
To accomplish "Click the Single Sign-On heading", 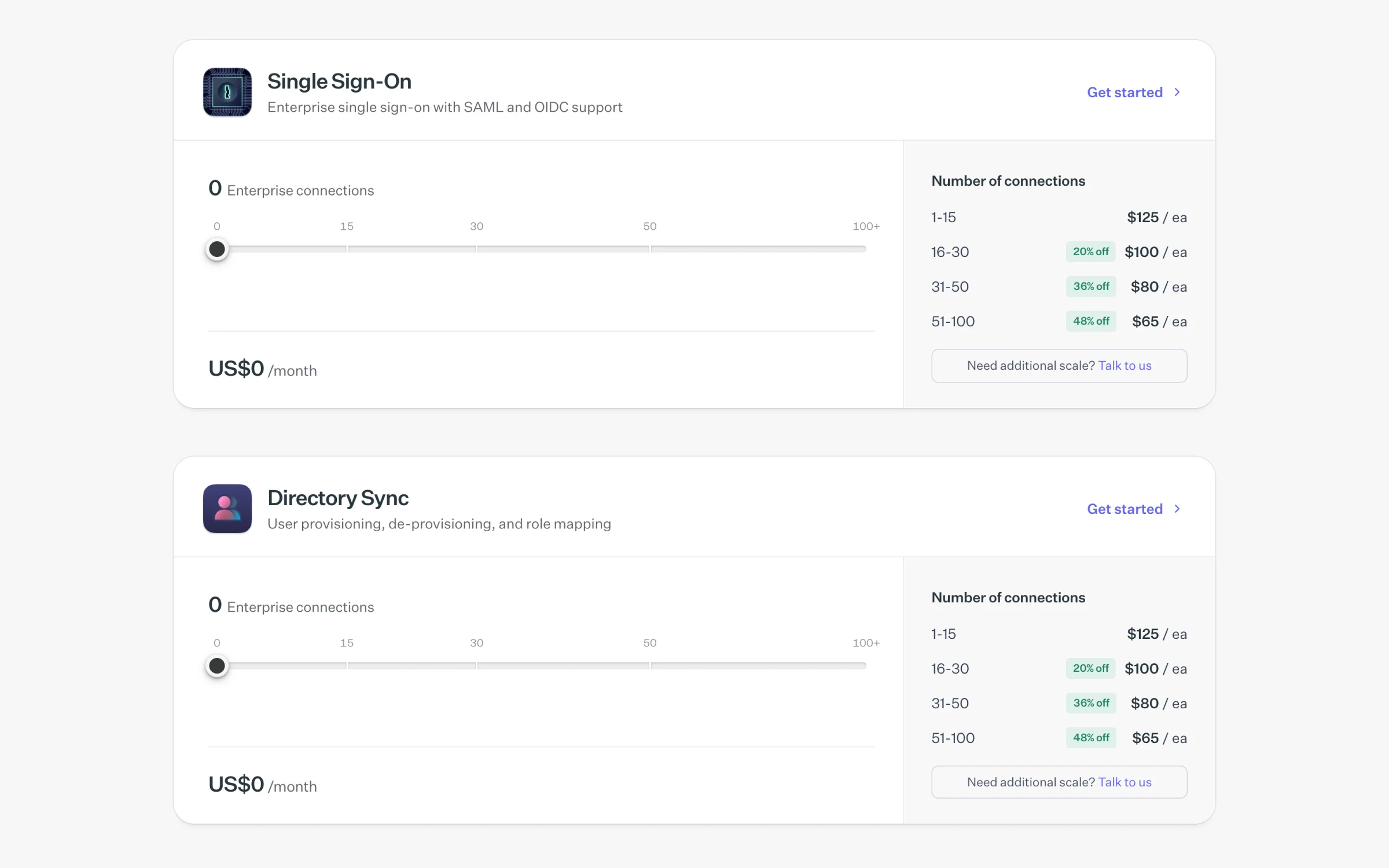I will [x=339, y=82].
